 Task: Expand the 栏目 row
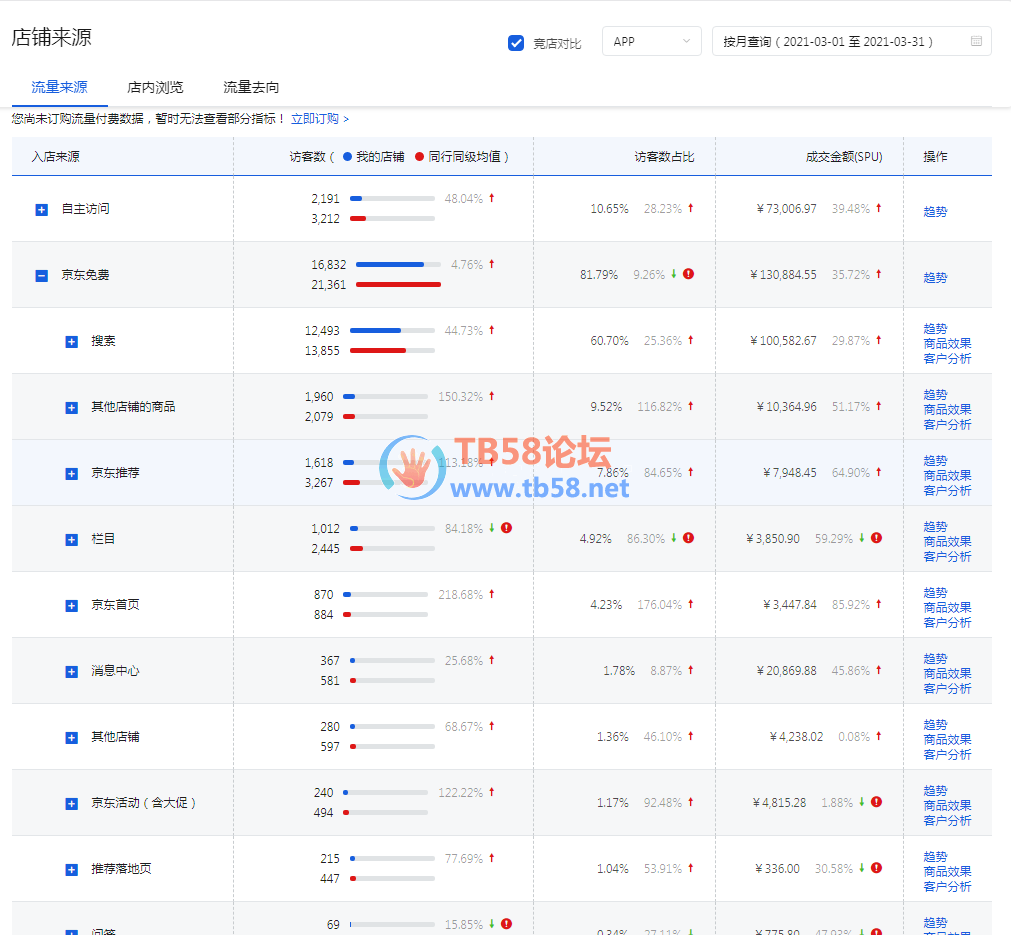(72, 540)
